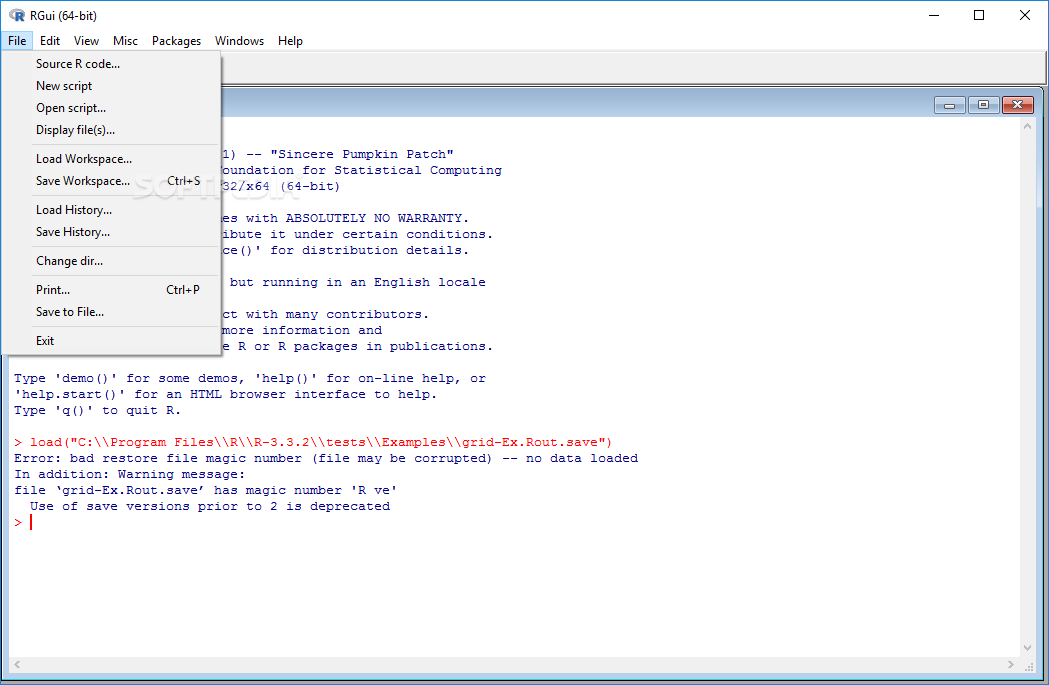The image size is (1049, 685).
Task: Select Exit from File menu
Action: pos(111,340)
